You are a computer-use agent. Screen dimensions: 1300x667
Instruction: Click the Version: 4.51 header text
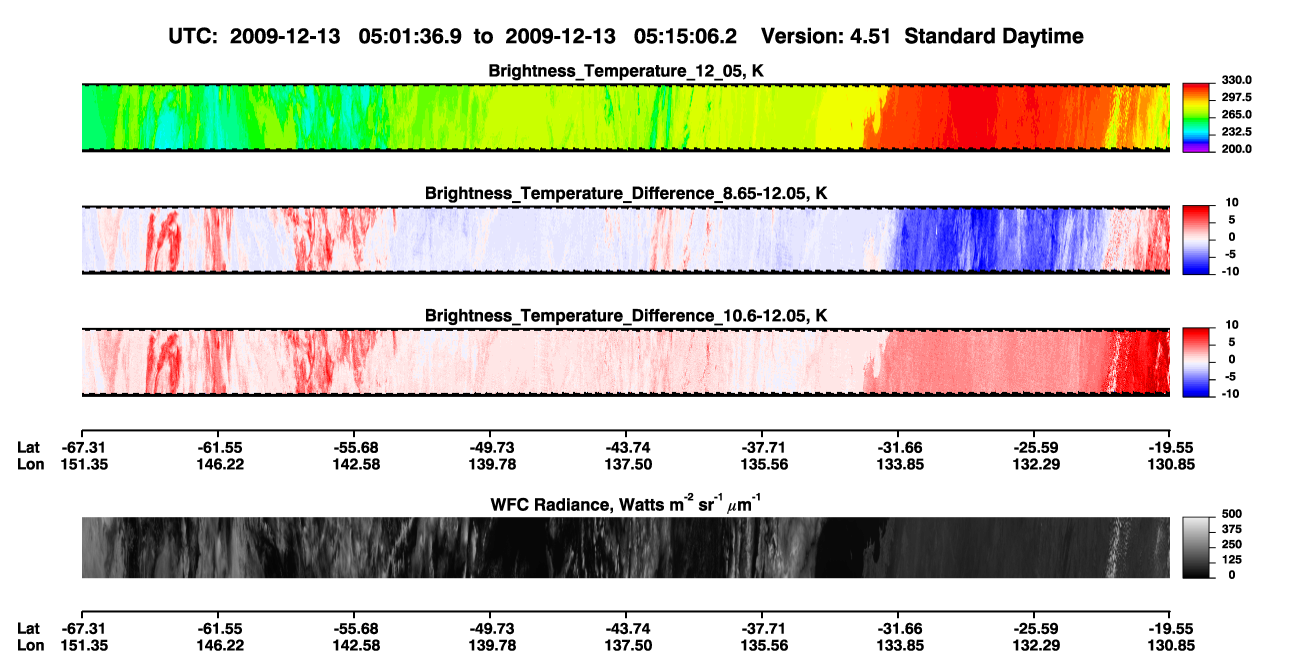pos(826,36)
